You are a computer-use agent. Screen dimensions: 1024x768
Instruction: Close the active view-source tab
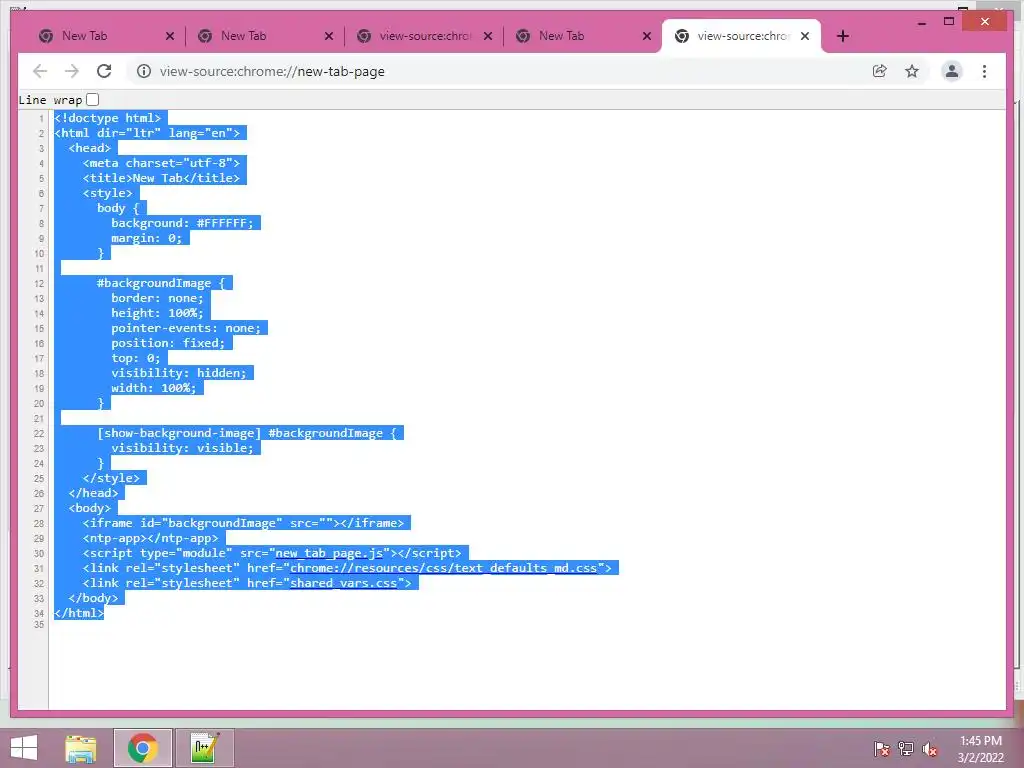pos(805,36)
